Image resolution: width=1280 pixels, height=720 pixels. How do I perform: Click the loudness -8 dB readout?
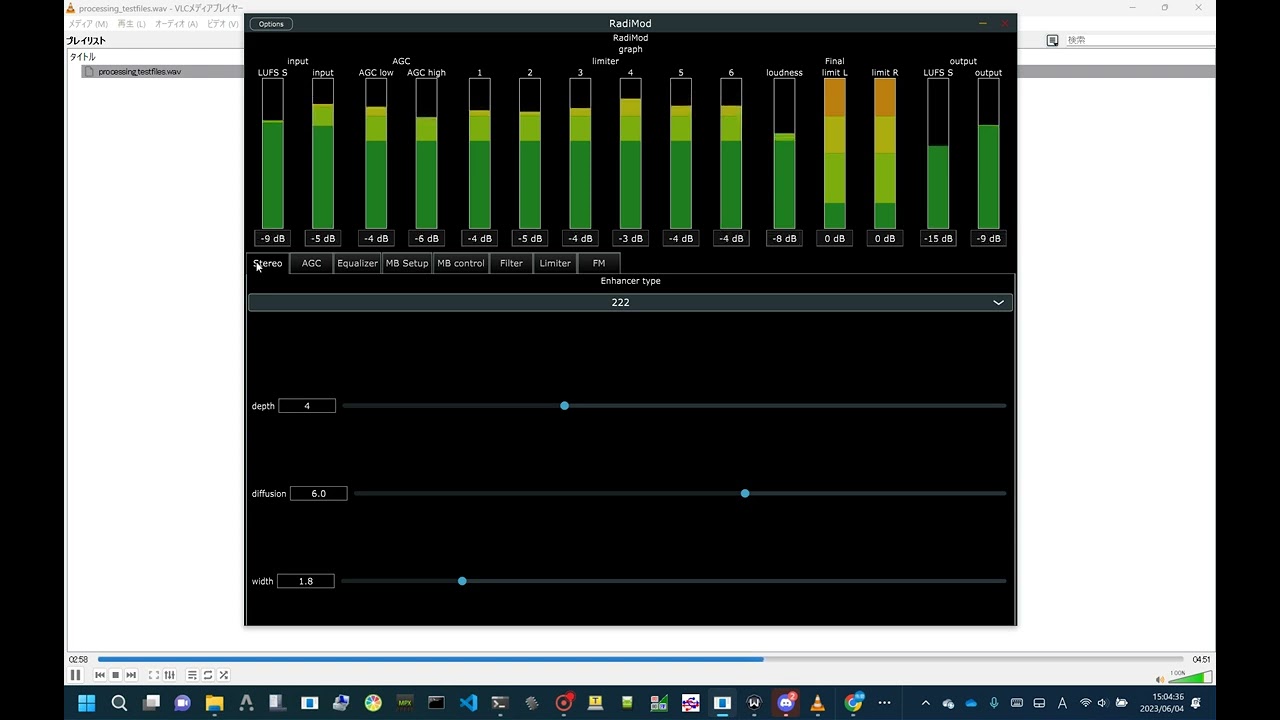pos(784,238)
